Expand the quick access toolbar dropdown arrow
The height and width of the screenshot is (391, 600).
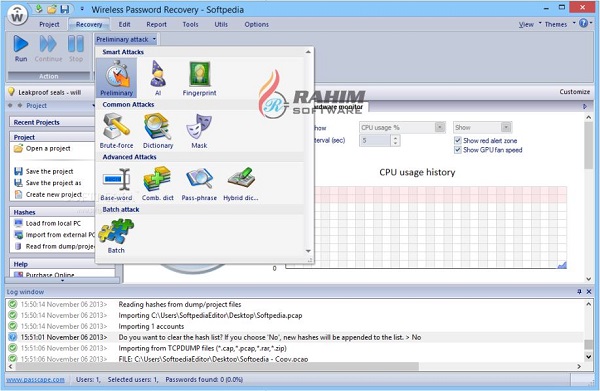tap(82, 9)
